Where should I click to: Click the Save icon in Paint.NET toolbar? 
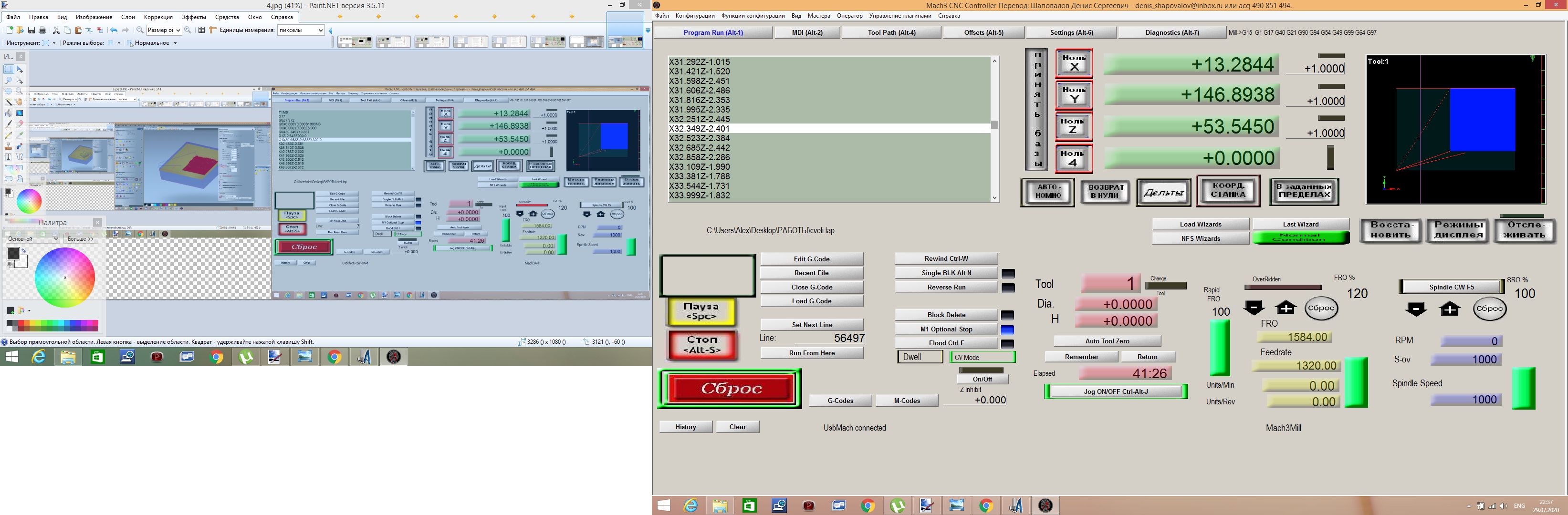[31, 31]
